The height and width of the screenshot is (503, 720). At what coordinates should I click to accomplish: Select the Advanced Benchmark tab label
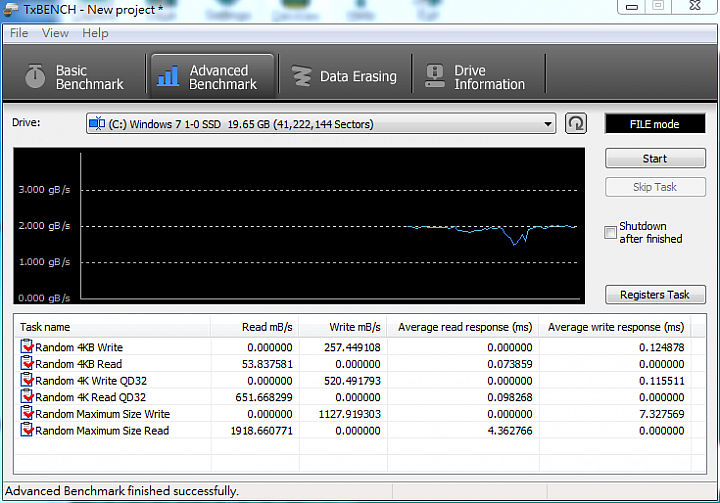tap(223, 77)
